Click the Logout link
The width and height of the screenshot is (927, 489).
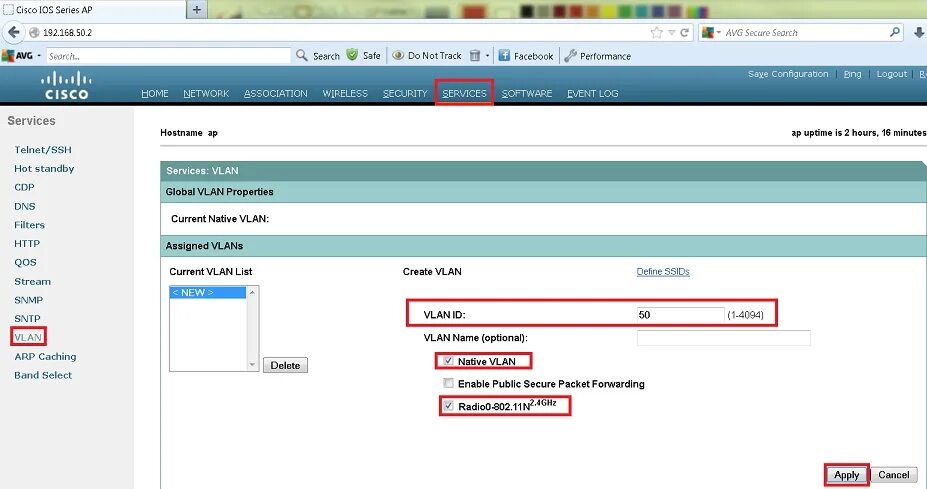[x=892, y=74]
